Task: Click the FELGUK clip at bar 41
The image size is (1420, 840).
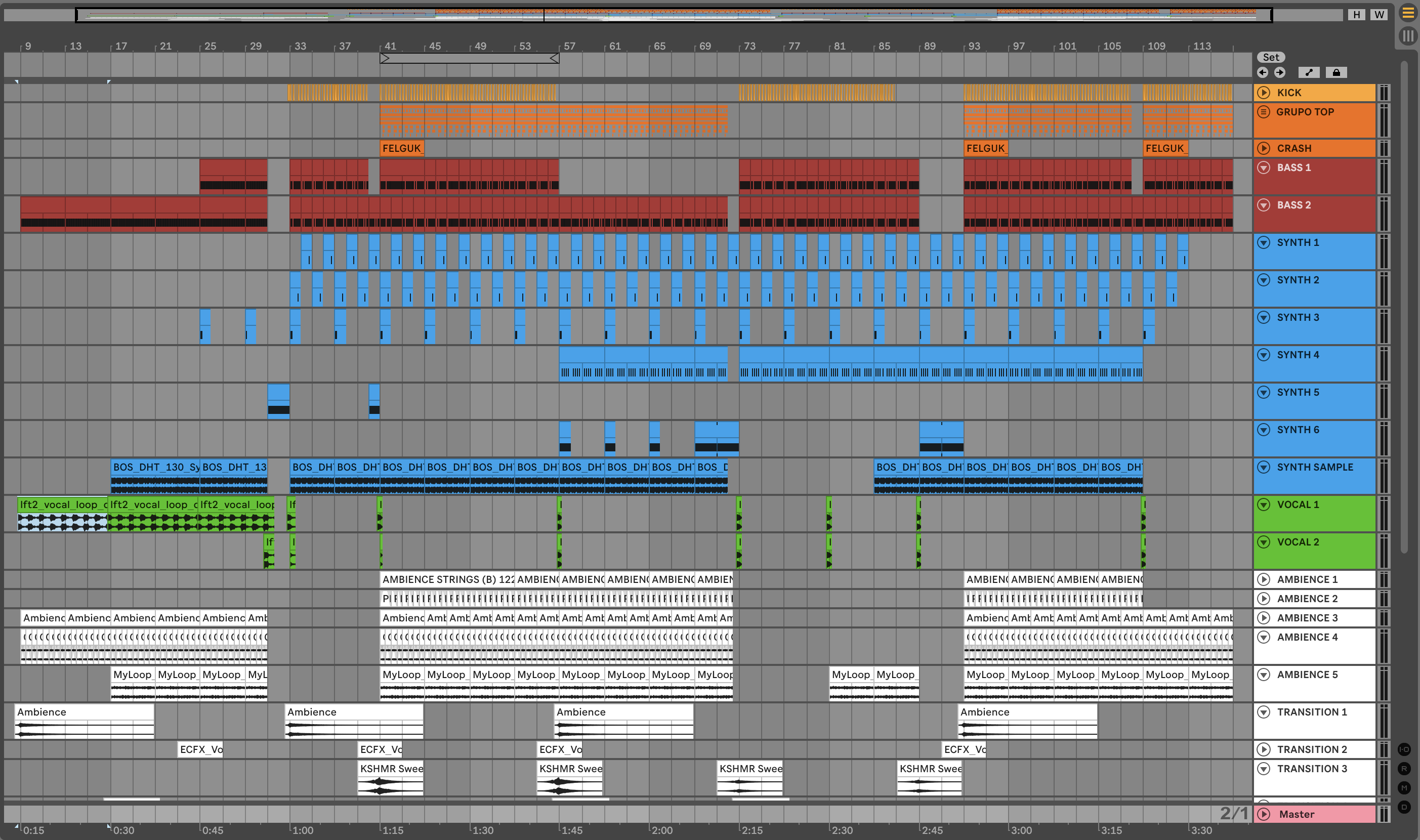Action: tap(401, 148)
